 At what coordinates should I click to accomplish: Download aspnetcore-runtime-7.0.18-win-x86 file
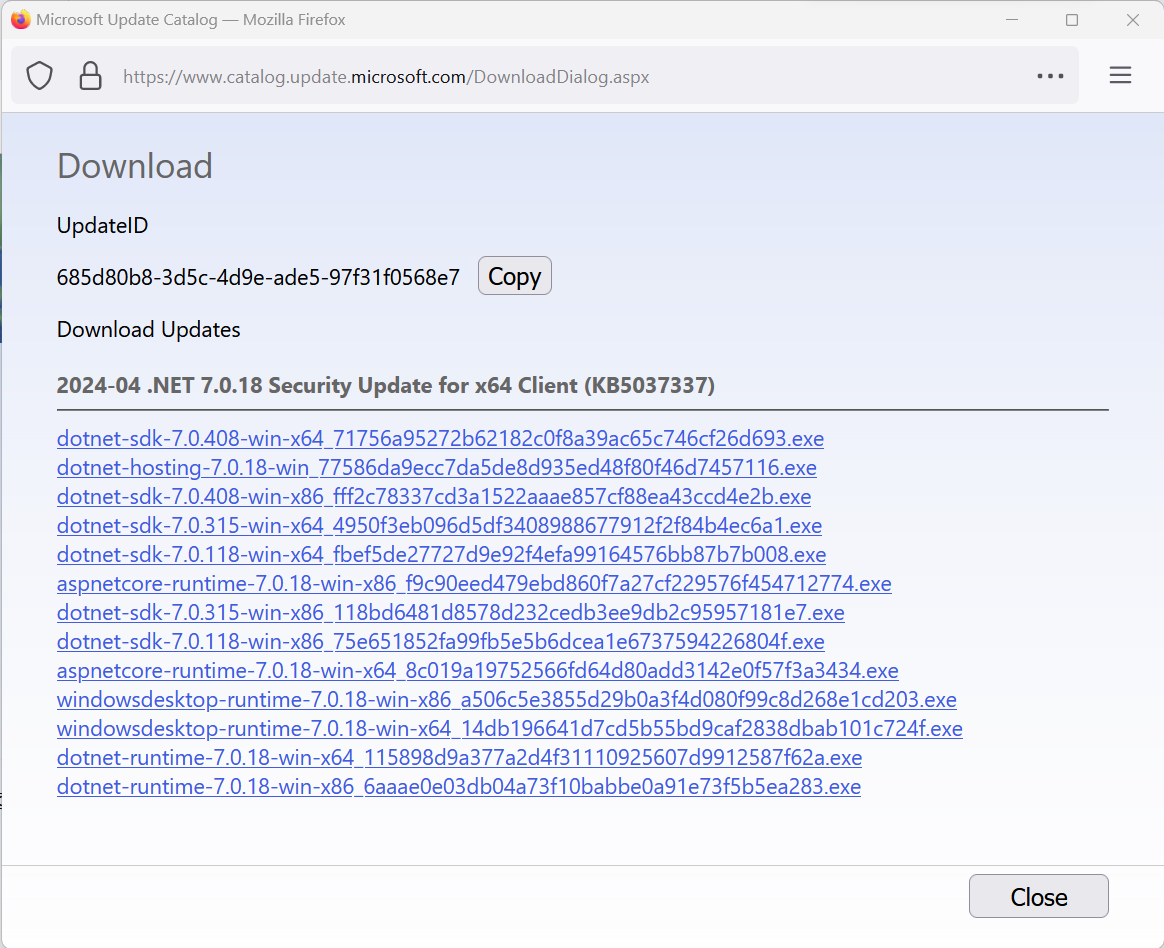[473, 584]
